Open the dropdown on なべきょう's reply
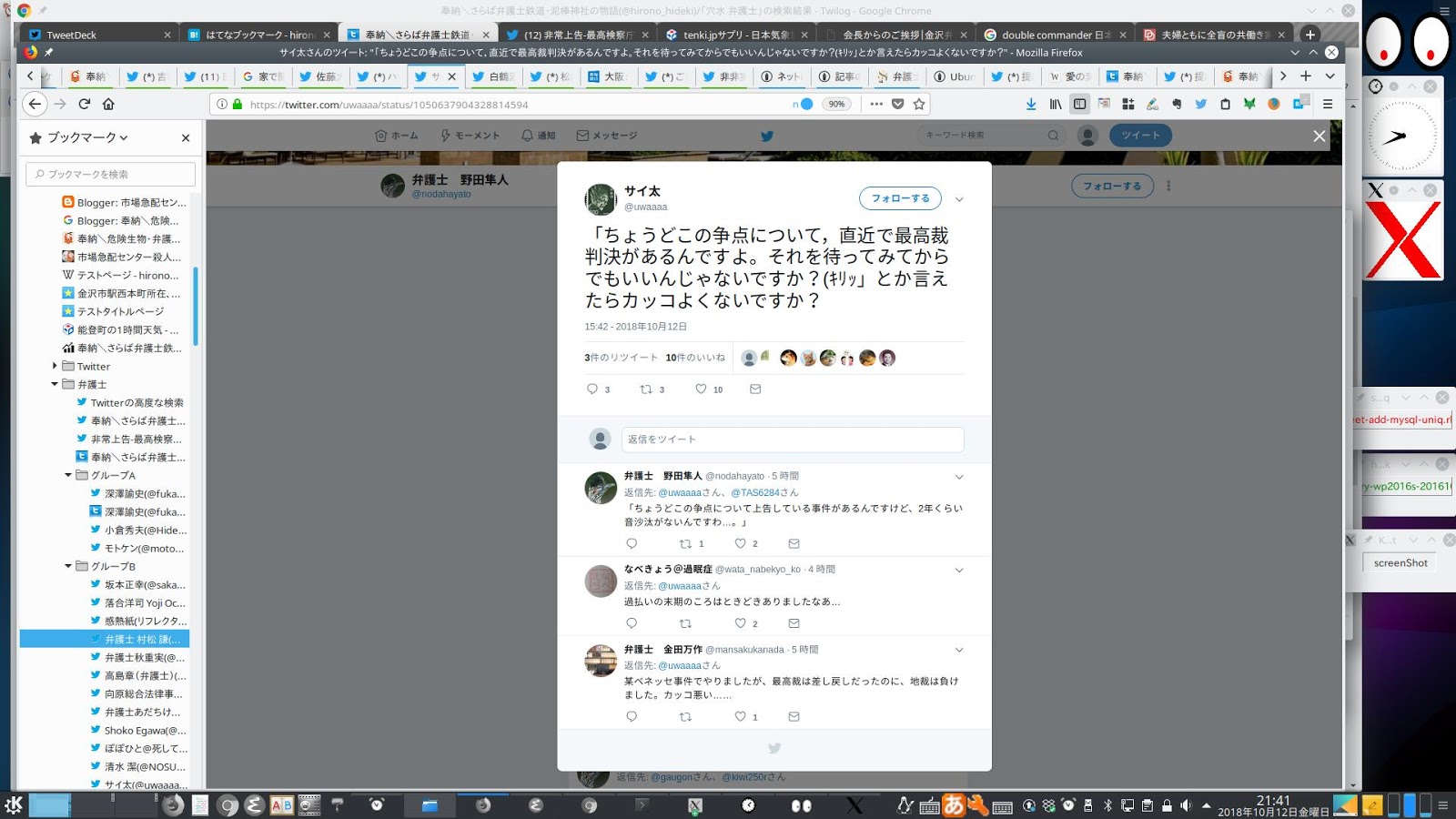This screenshot has height=819, width=1456. pyautogui.click(x=959, y=570)
